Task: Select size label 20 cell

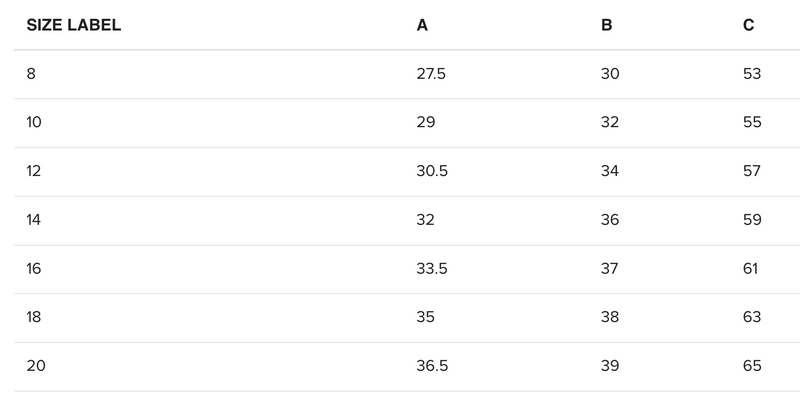Action: click(36, 366)
